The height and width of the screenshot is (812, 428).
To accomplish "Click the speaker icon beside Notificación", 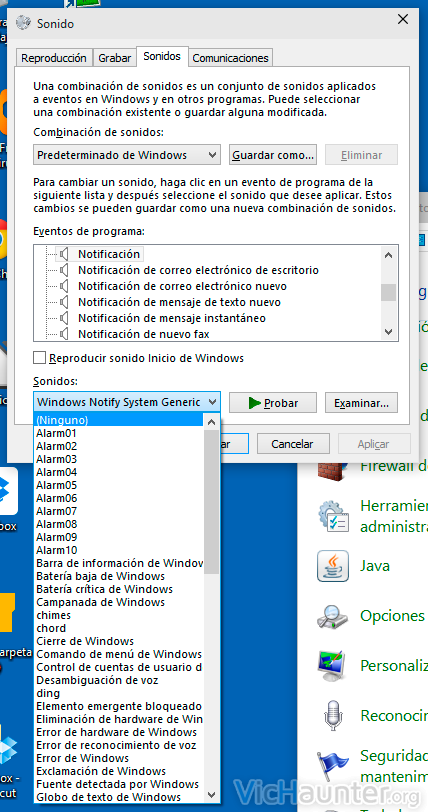I will point(64,254).
